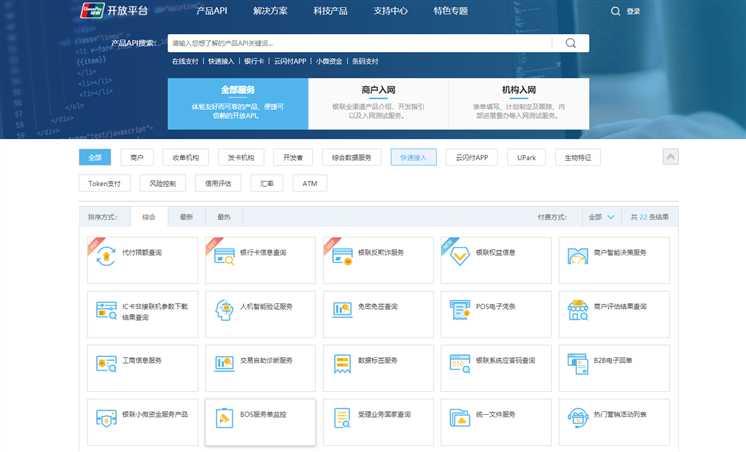The image size is (746, 452).
Task: Open the BOS服务单监控 clipboard icon
Action: (224, 418)
